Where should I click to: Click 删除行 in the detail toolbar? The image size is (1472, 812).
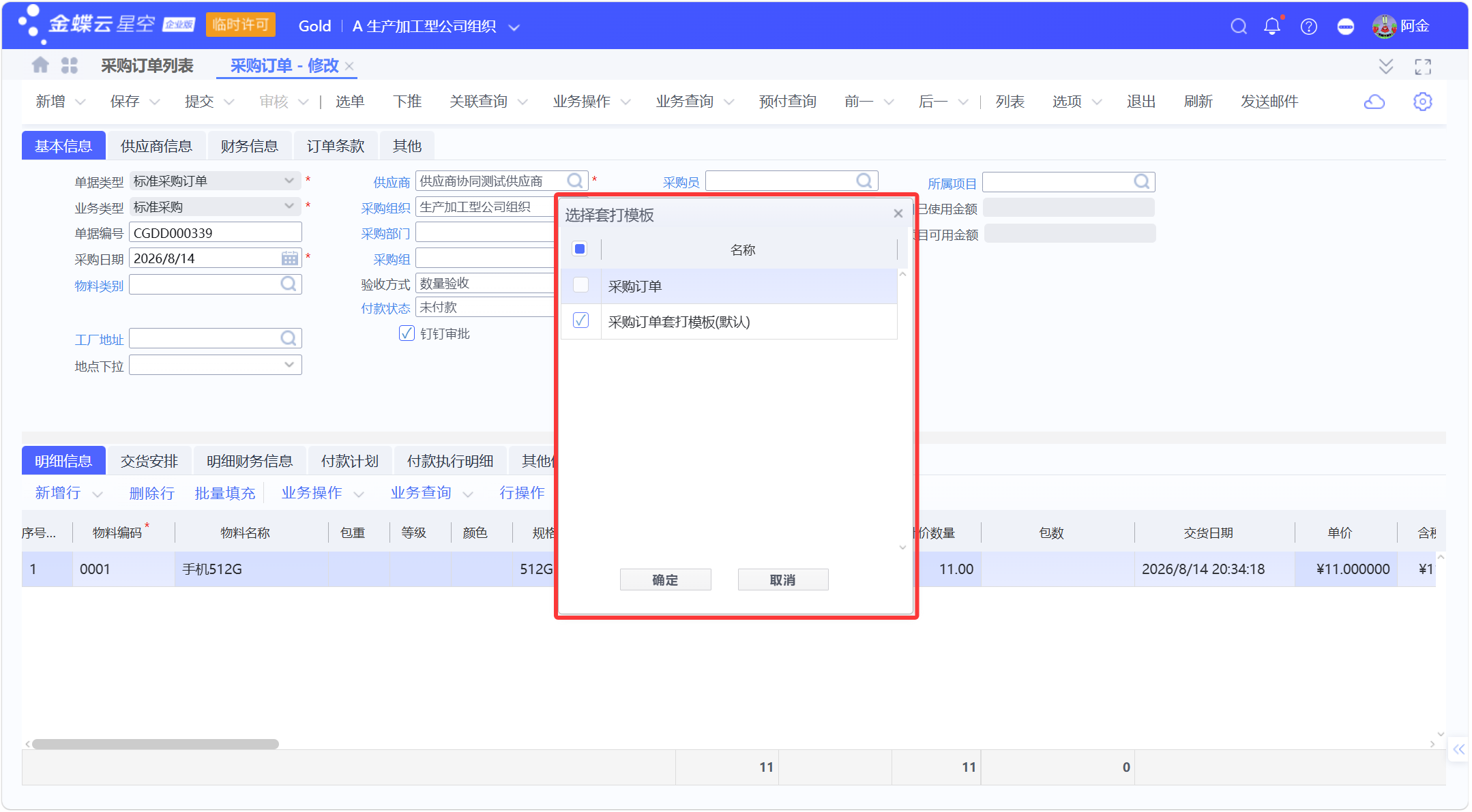[x=151, y=493]
